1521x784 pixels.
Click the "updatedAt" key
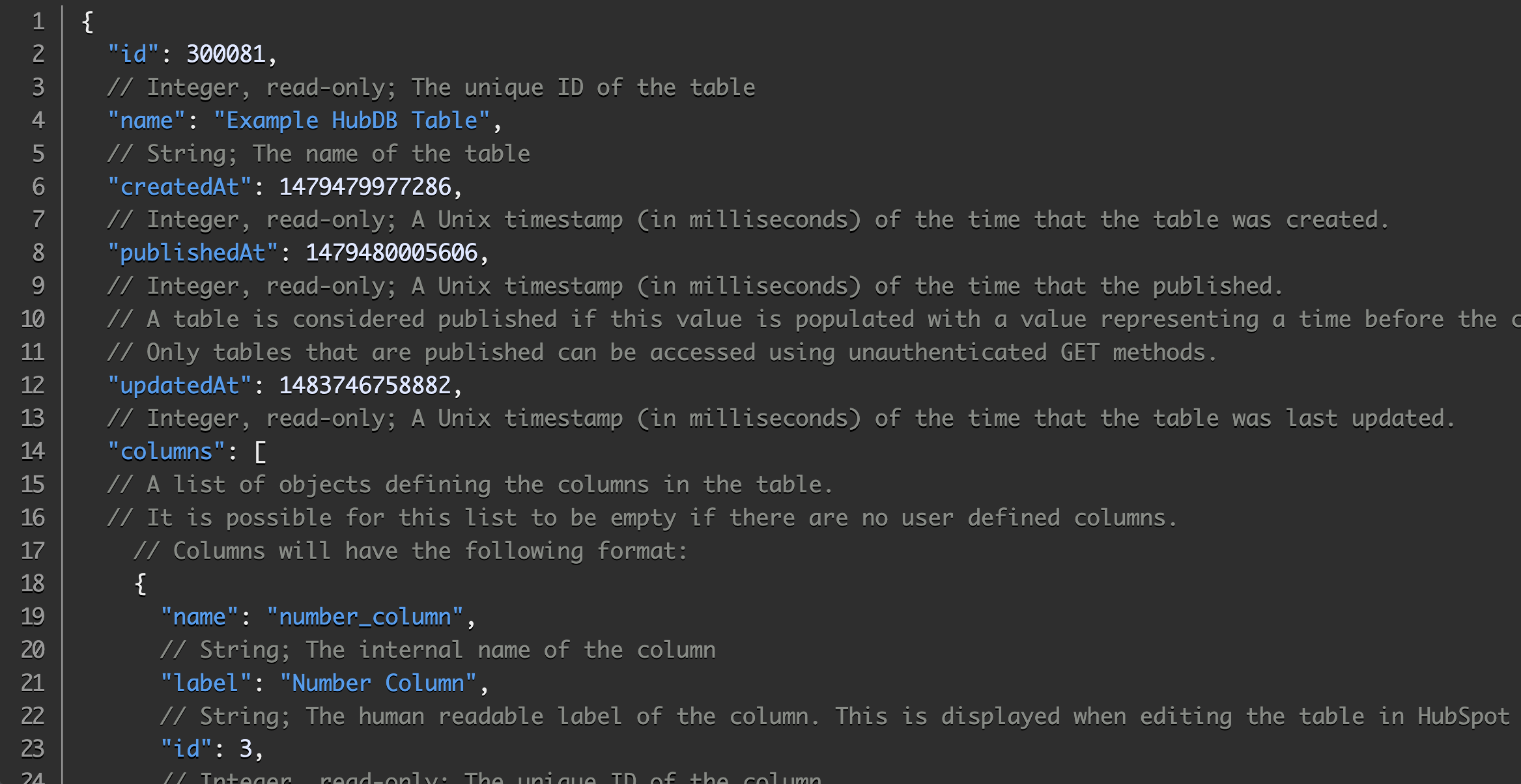(180, 385)
